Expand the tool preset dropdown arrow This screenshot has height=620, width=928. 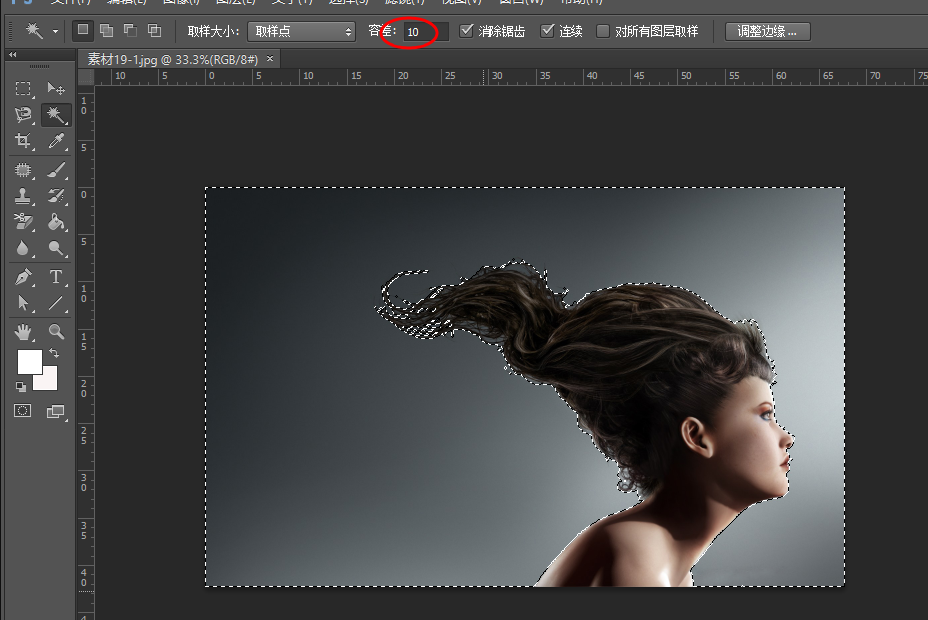(55, 31)
